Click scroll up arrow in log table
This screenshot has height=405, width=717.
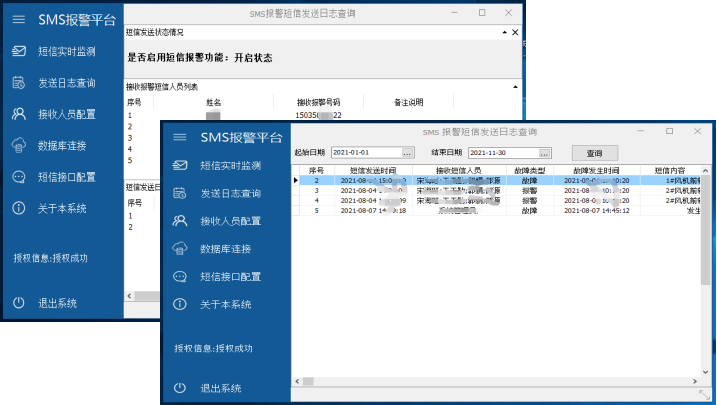click(706, 171)
